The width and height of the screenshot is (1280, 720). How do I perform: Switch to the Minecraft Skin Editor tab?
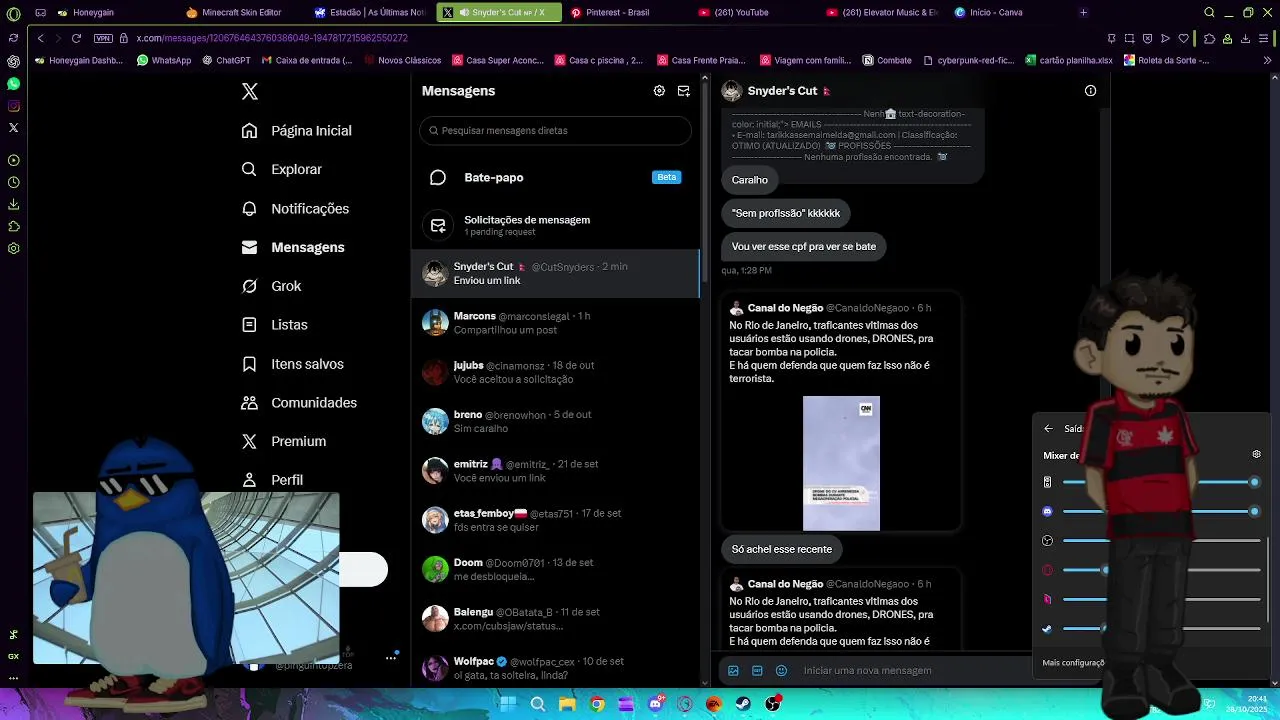point(241,12)
